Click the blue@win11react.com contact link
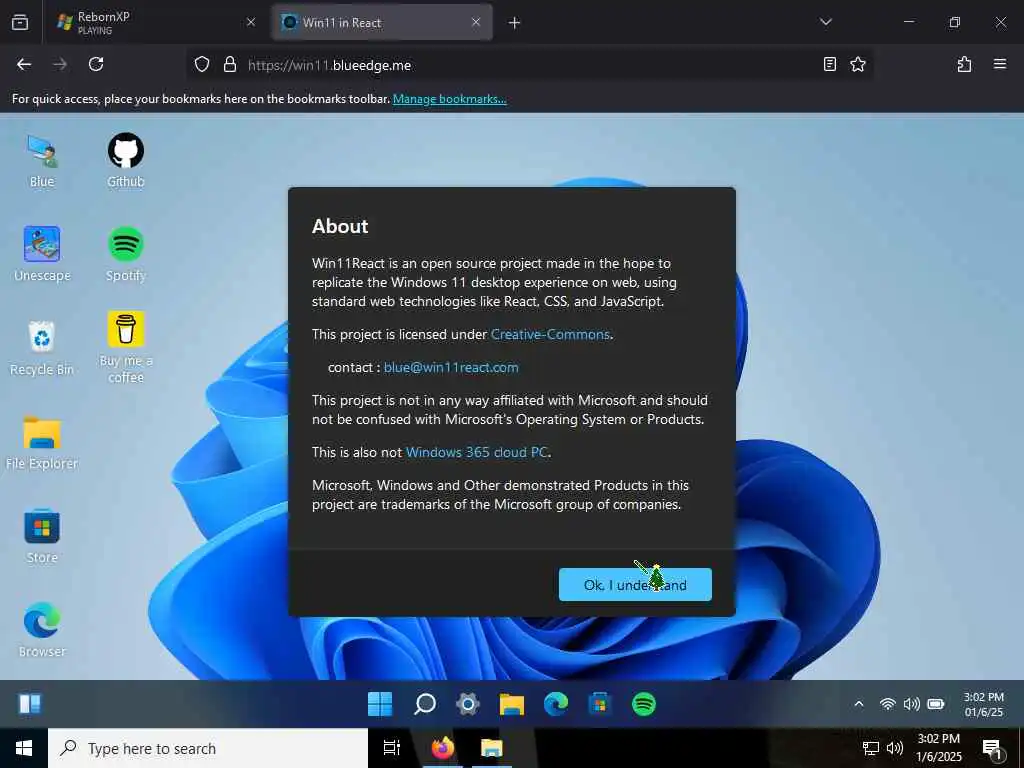The width and height of the screenshot is (1024, 768). [x=451, y=368]
